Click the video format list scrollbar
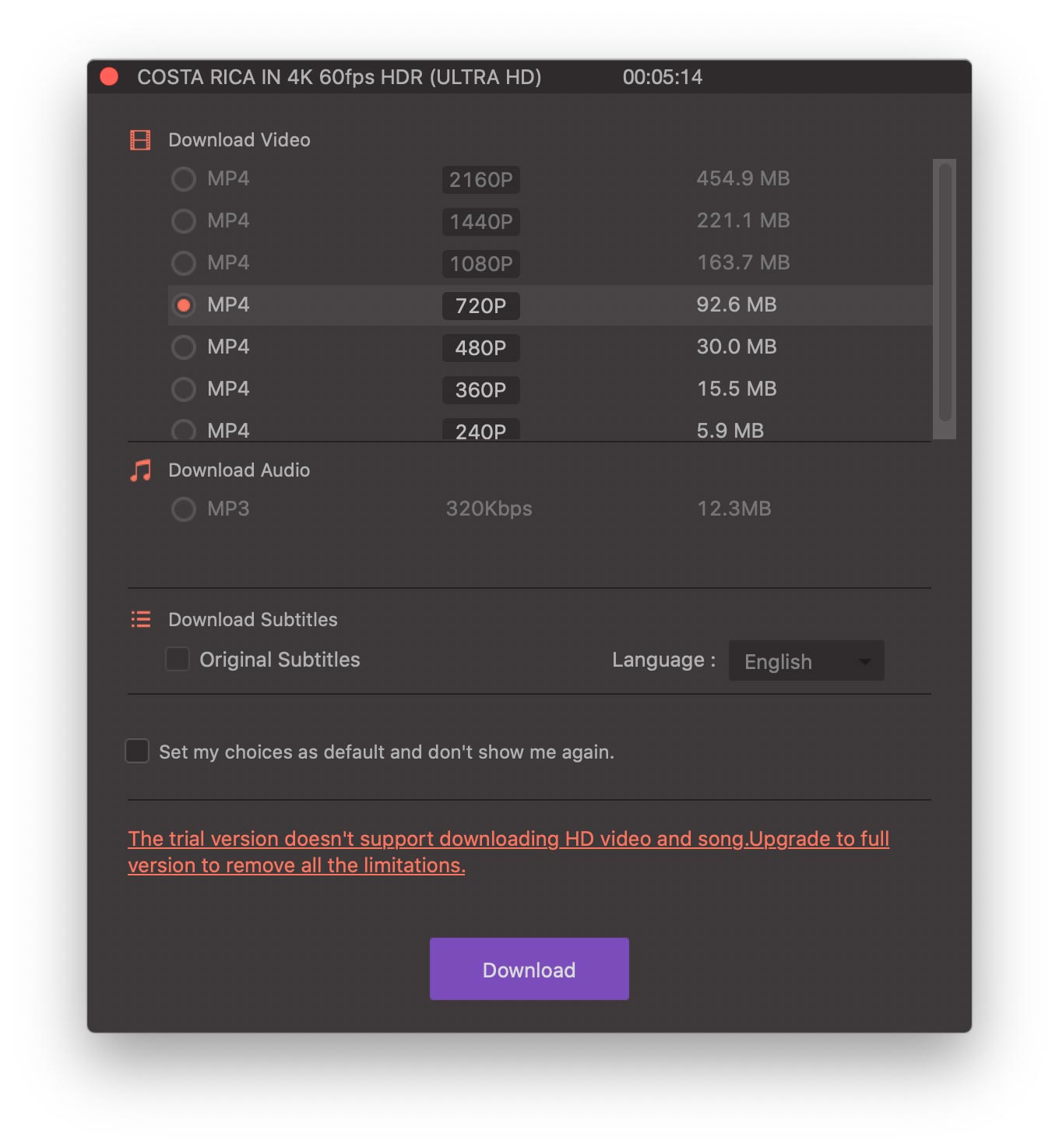This screenshot has height=1148, width=1059. (x=945, y=296)
